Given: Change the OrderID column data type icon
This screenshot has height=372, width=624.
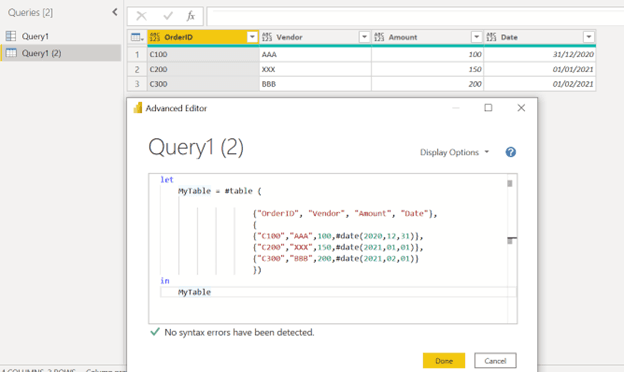Looking at the screenshot, I should (x=155, y=37).
